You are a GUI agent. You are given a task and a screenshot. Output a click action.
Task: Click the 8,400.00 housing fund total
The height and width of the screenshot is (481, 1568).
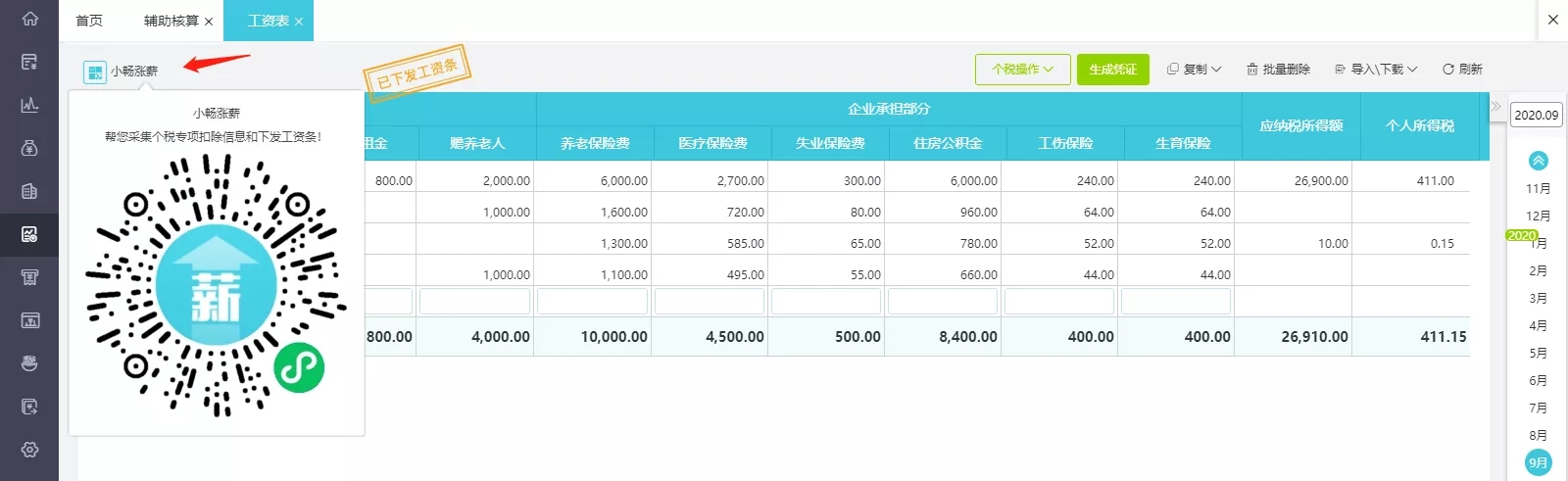[943, 337]
